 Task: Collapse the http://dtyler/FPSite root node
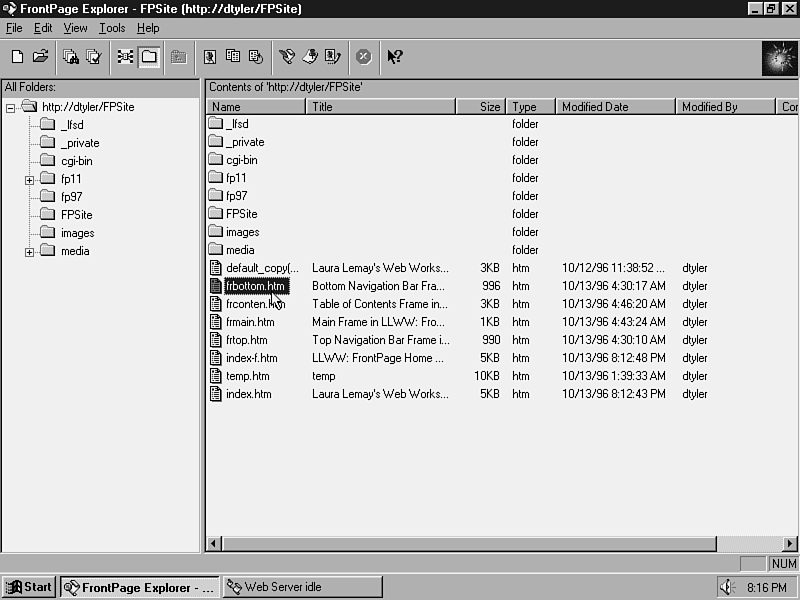pyautogui.click(x=11, y=108)
